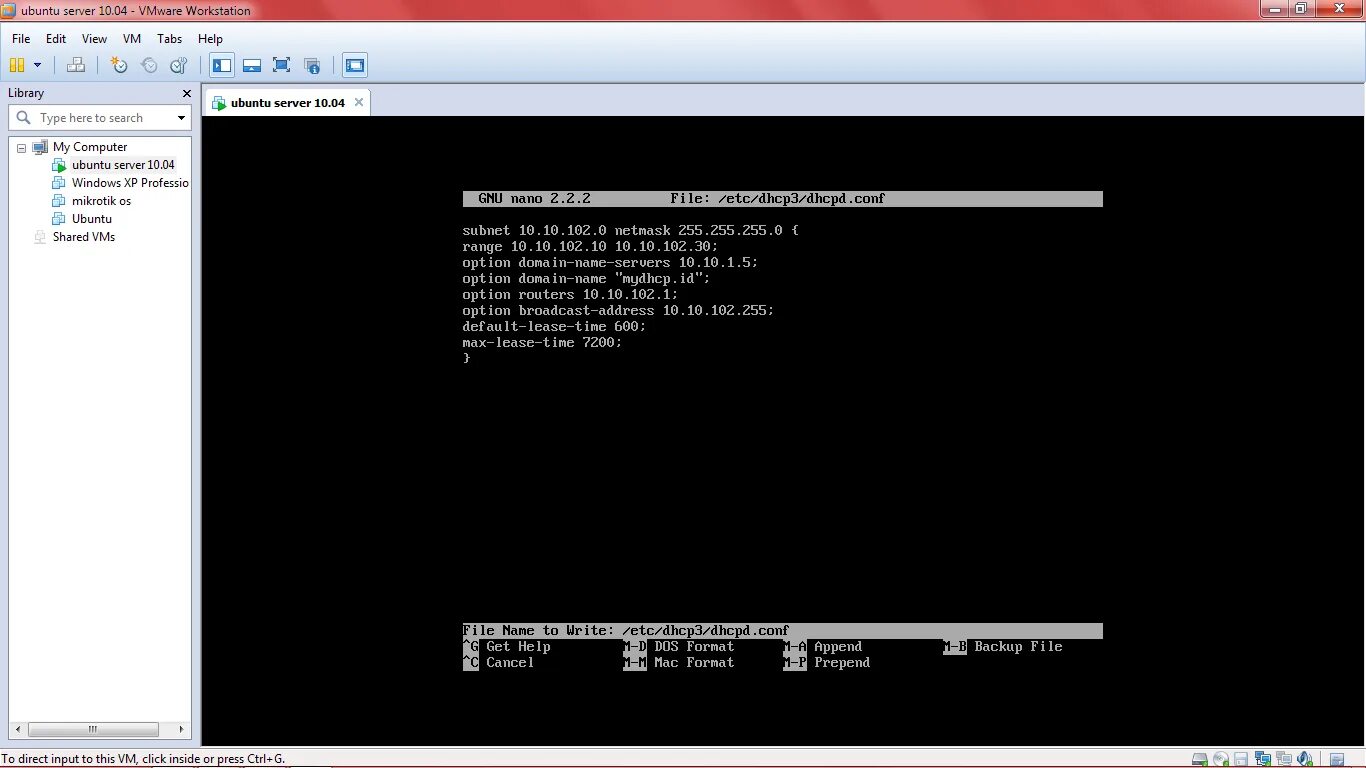Screen dimensions: 1366x768
Task: Open the File menu
Action: tap(21, 39)
